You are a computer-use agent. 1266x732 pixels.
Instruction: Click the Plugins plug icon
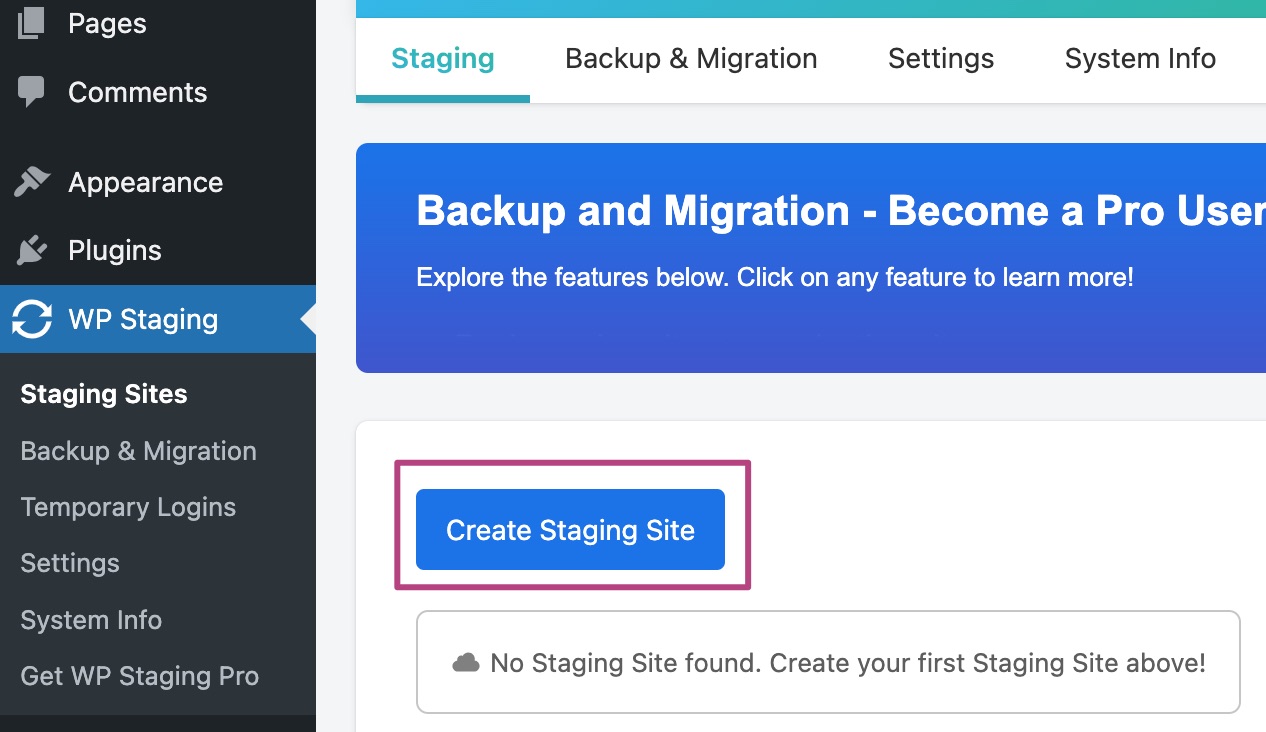coord(32,250)
